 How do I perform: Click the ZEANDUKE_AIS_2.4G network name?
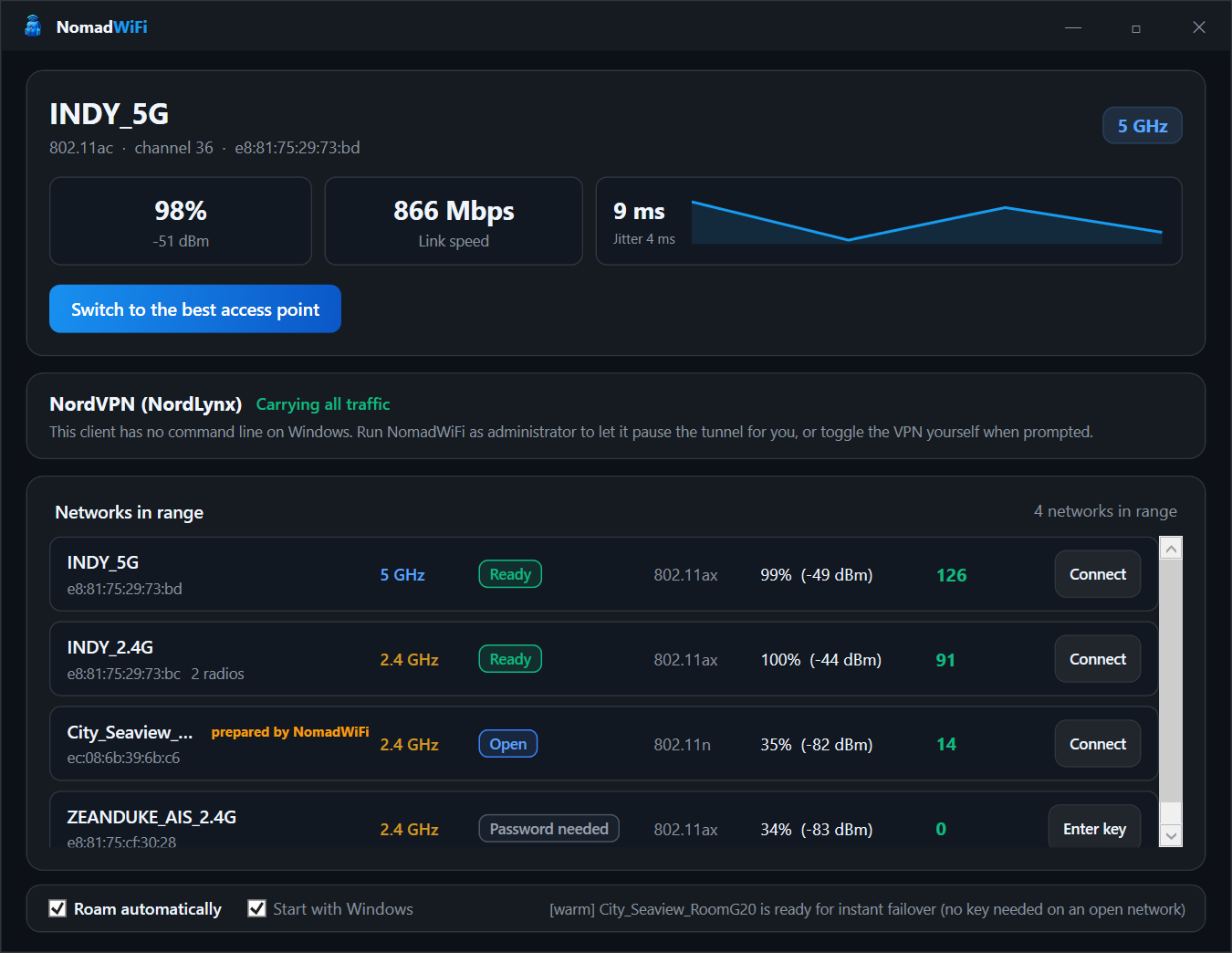click(151, 817)
